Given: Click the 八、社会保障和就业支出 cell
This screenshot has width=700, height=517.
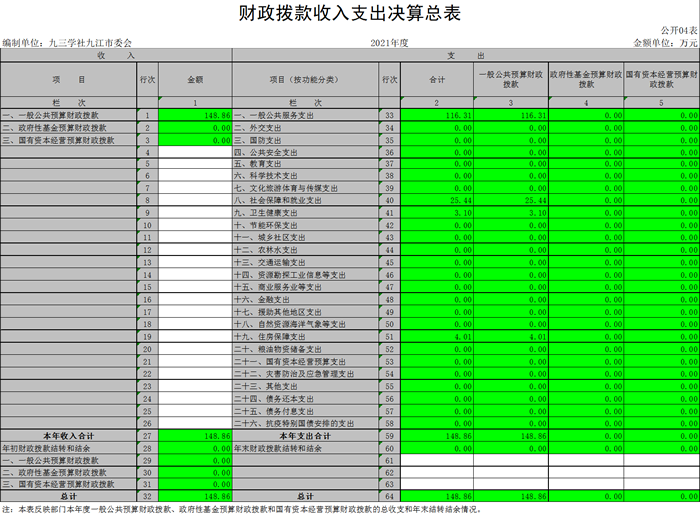Looking at the screenshot, I should tap(279, 200).
